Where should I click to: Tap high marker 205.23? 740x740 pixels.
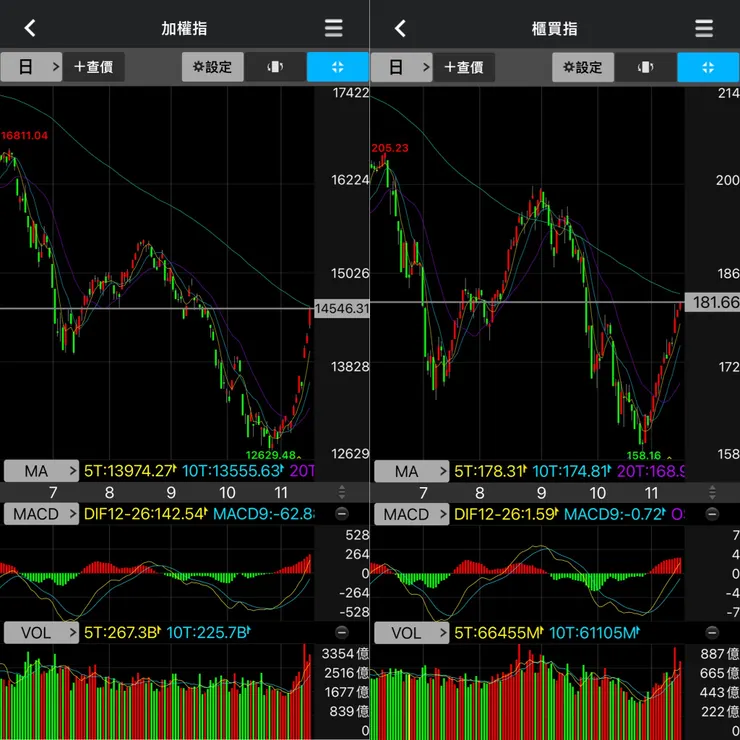coord(390,148)
